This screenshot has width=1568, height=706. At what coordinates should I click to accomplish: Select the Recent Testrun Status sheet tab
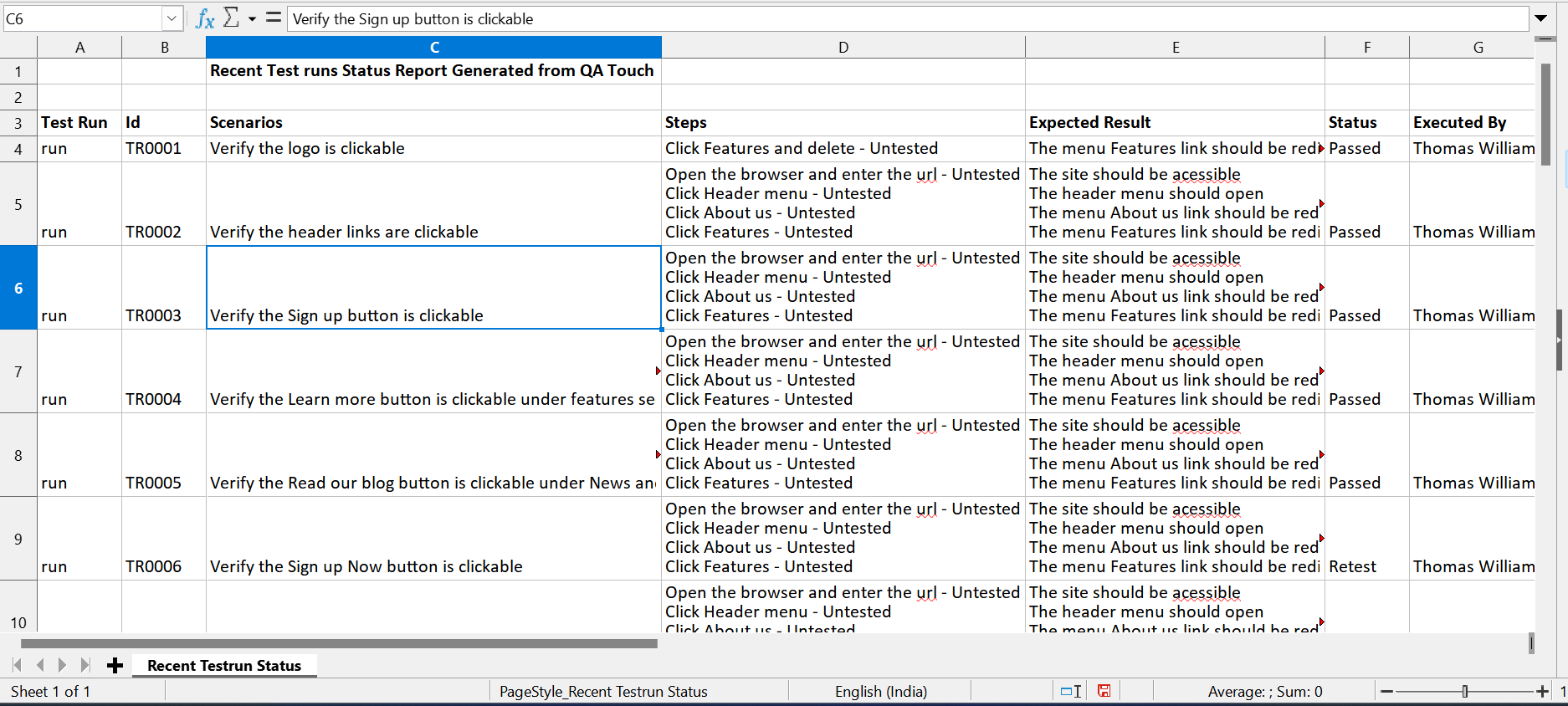[224, 665]
